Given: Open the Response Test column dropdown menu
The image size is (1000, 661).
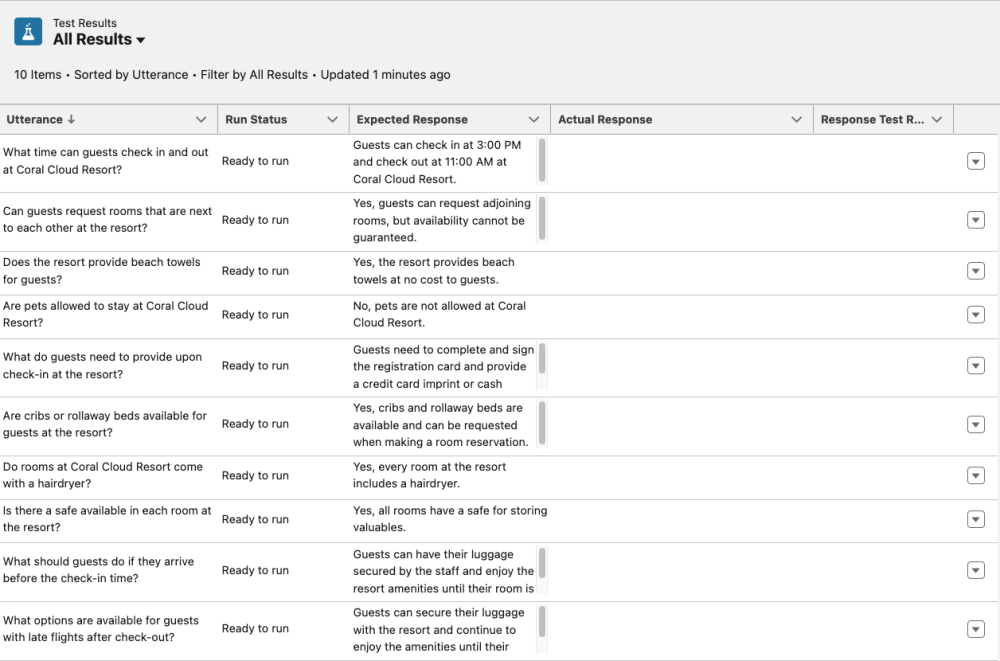Looking at the screenshot, I should coord(938,118).
